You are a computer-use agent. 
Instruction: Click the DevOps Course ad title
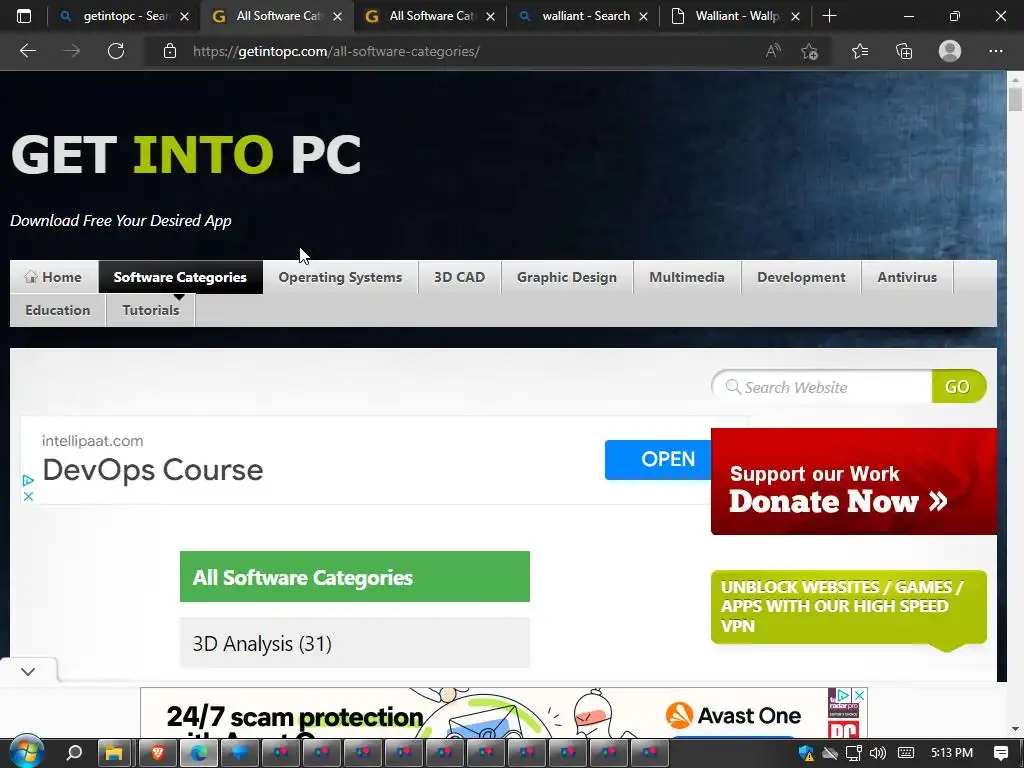point(153,470)
